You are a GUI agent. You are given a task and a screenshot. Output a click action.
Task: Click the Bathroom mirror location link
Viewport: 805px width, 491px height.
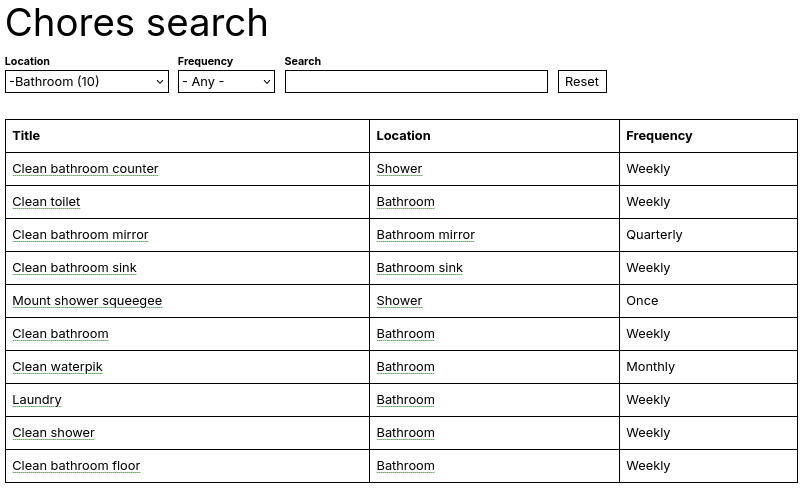426,235
